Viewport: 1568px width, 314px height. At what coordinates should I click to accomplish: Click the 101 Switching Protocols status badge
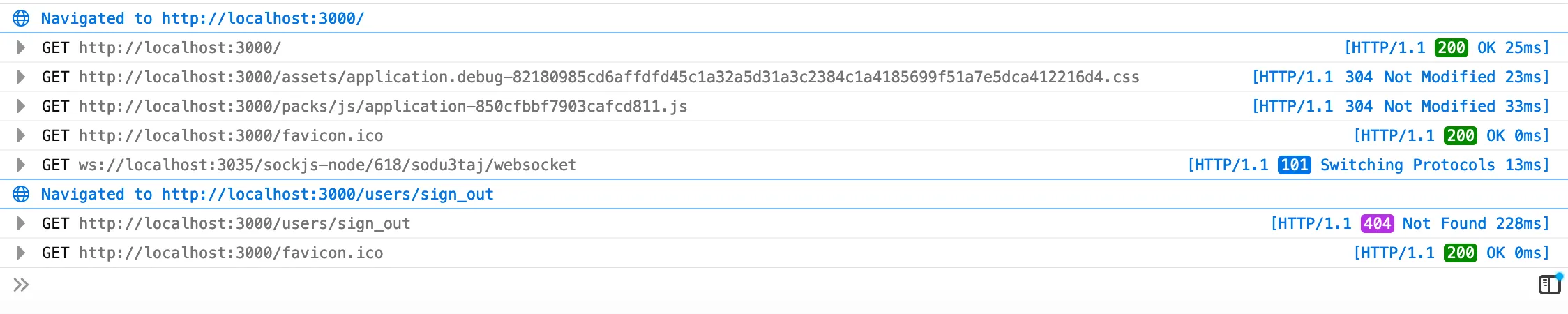click(1295, 165)
